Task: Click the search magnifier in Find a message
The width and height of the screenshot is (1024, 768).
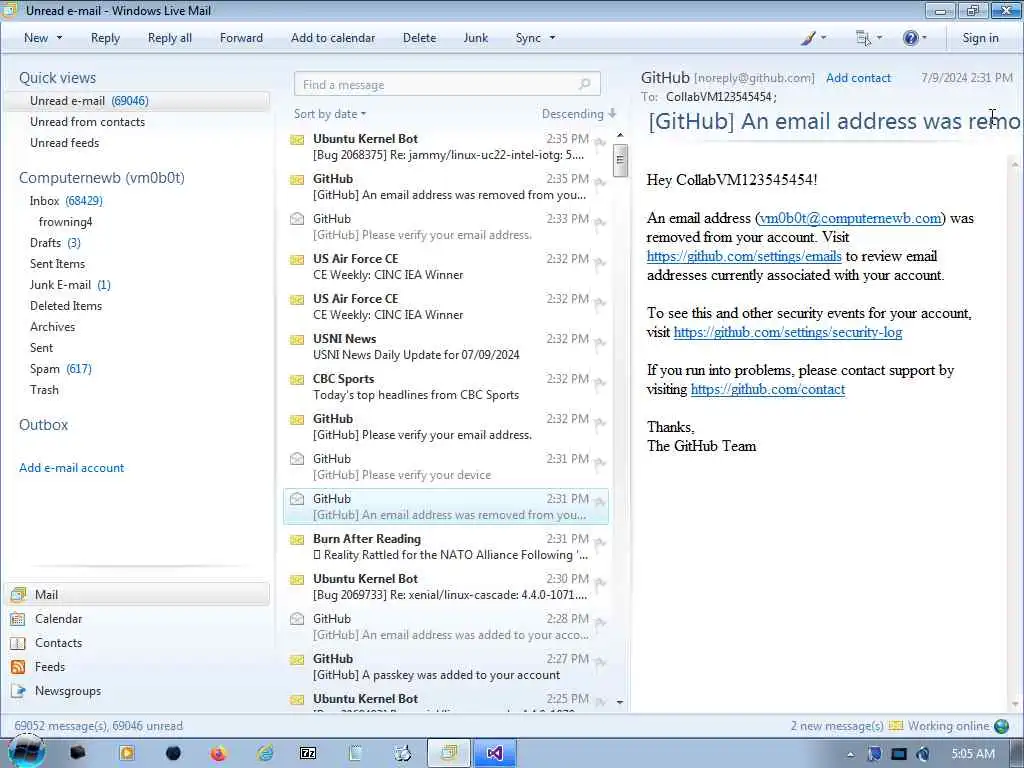Action: click(x=584, y=84)
